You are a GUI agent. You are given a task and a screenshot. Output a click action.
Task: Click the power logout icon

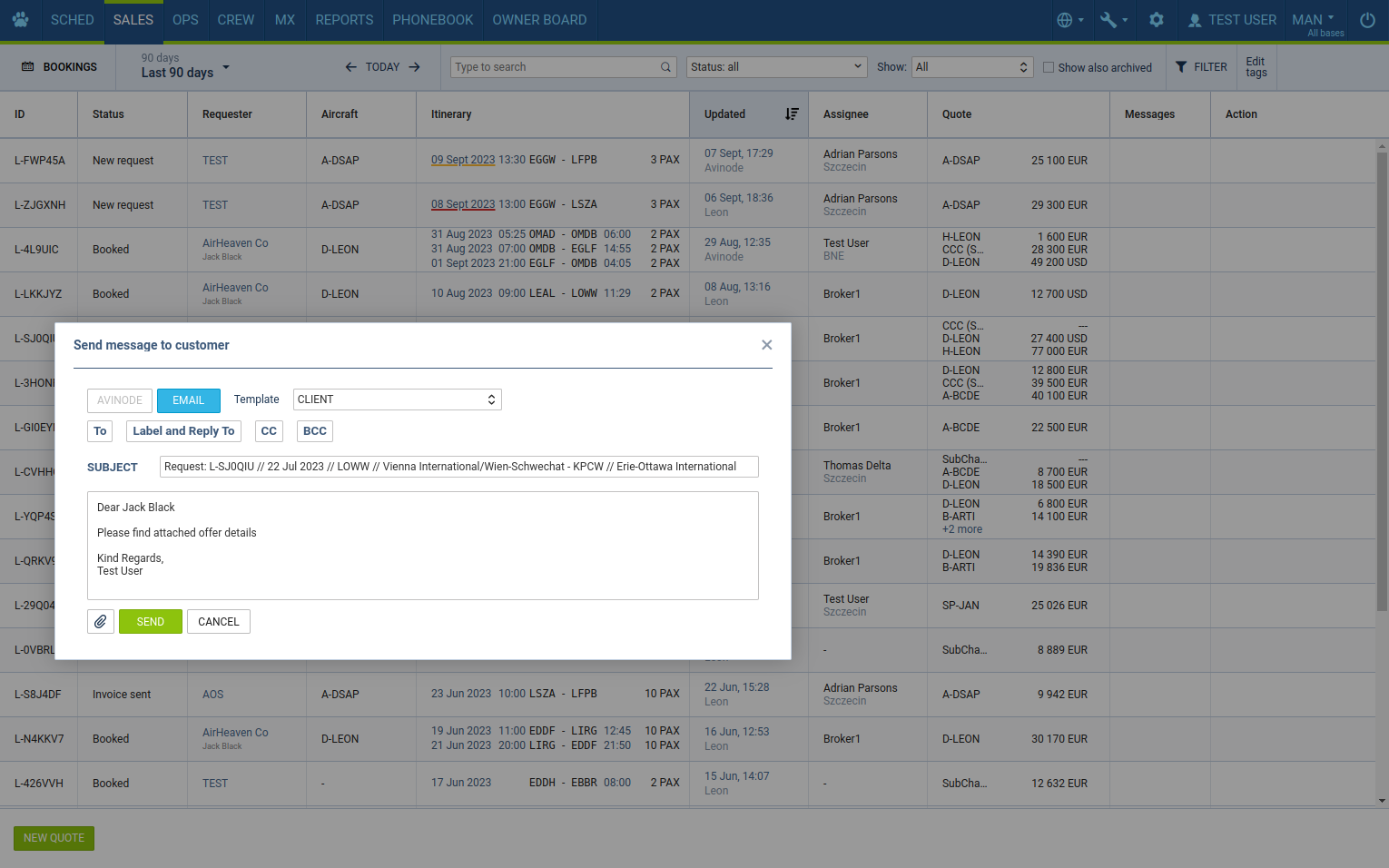[1367, 20]
